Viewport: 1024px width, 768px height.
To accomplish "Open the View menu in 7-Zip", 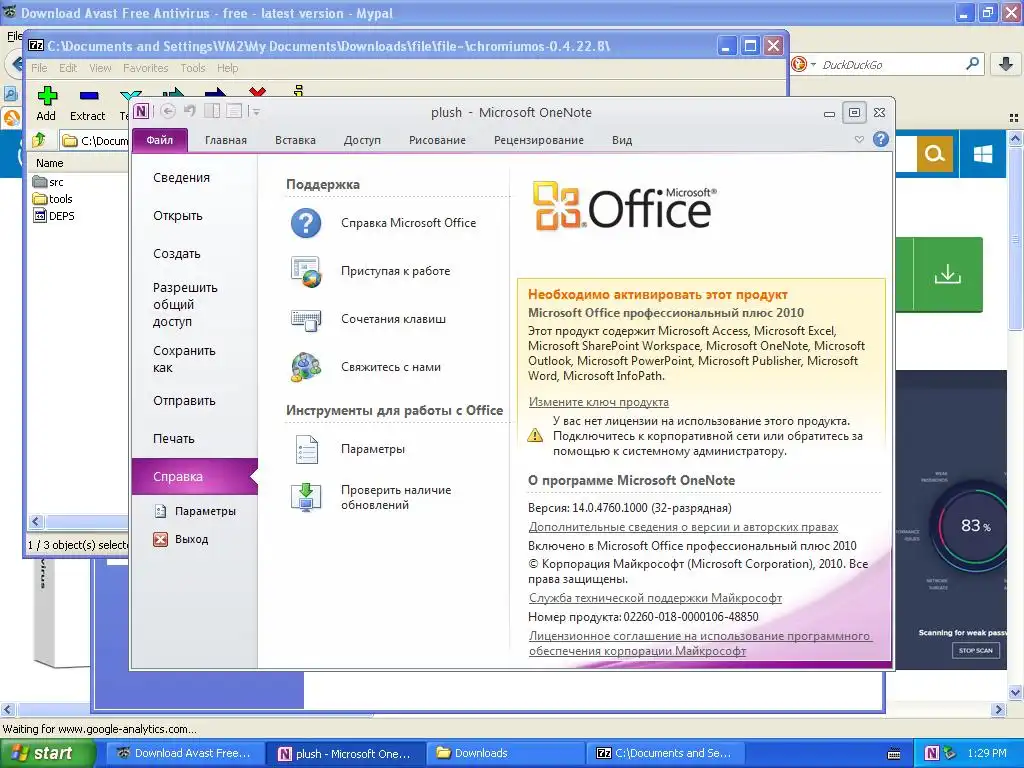I will [x=100, y=68].
